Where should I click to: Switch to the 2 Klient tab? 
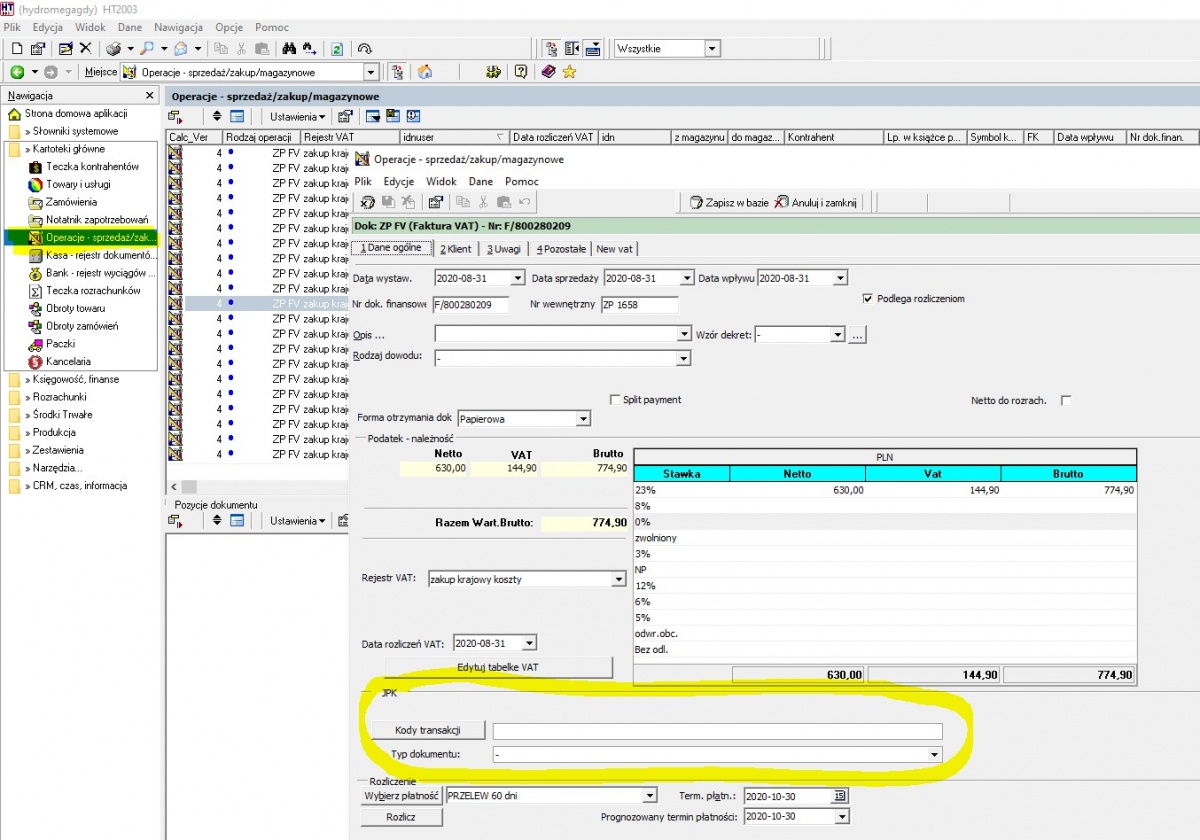pyautogui.click(x=458, y=249)
